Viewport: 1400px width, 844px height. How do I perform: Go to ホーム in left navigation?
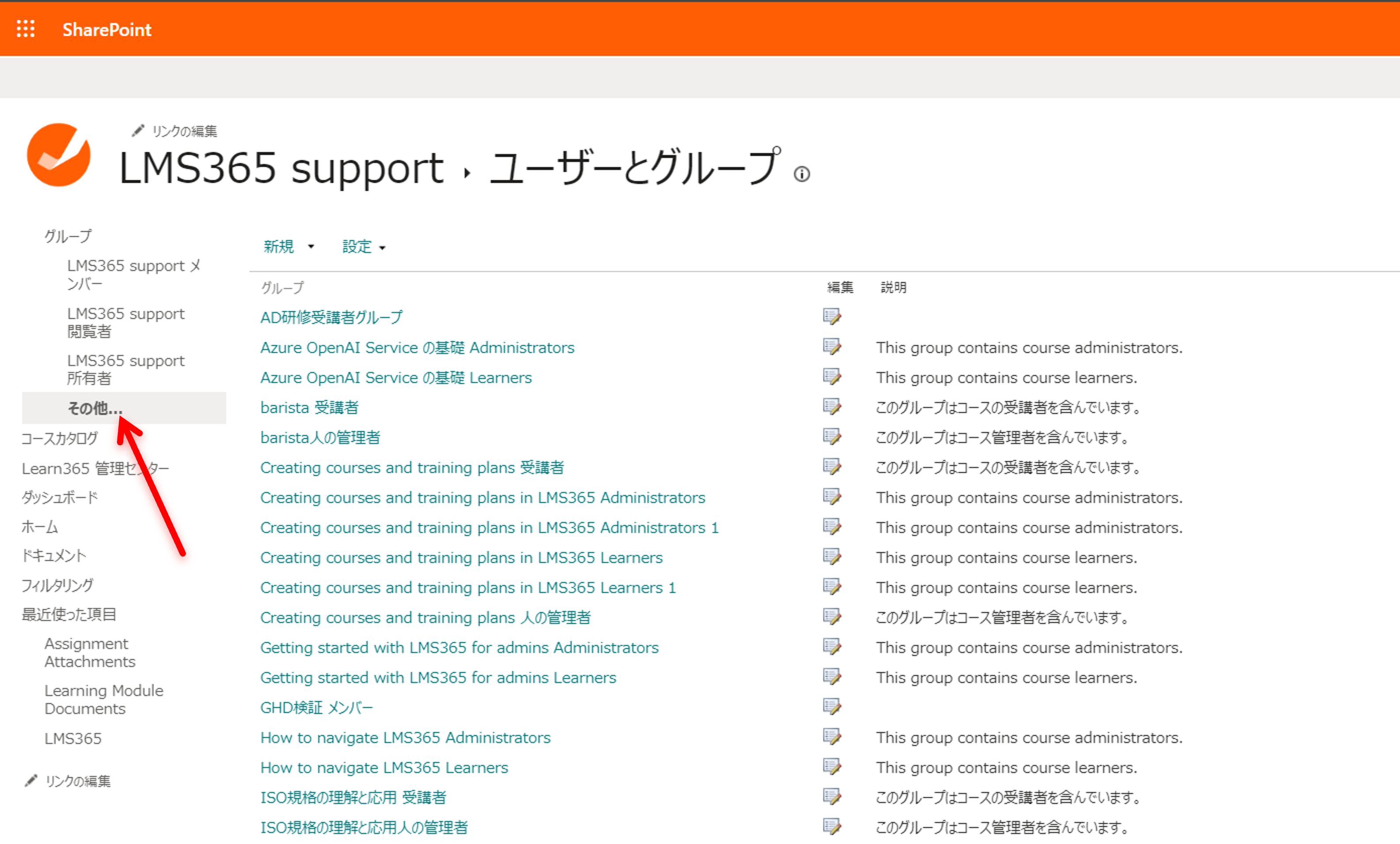click(40, 527)
